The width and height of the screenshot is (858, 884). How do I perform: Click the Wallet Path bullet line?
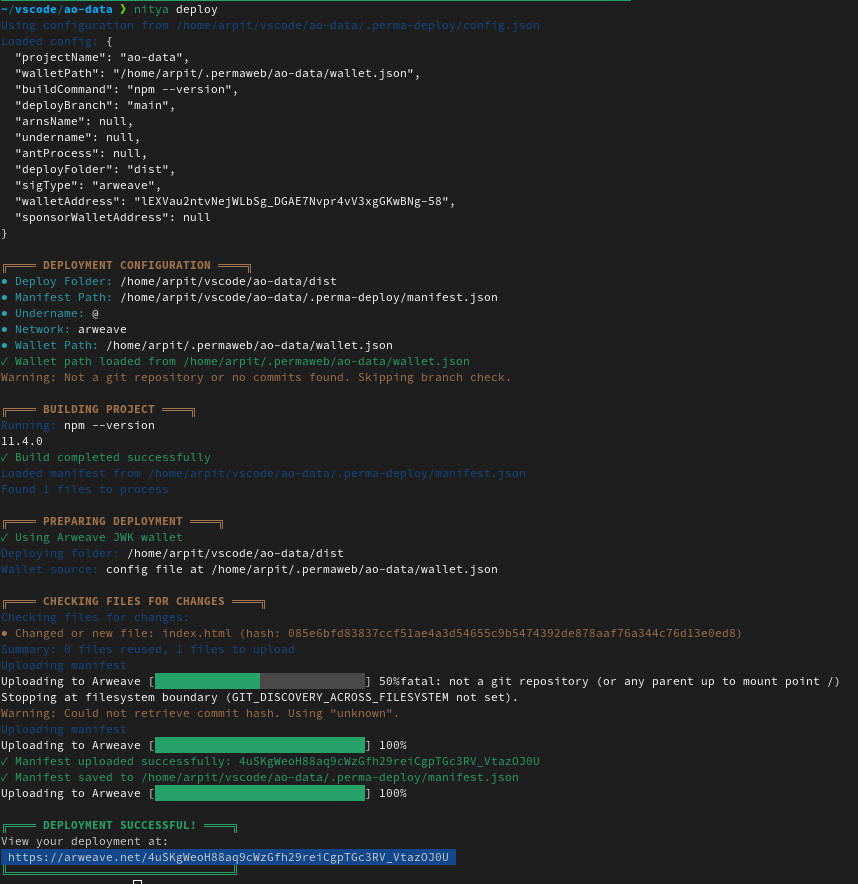point(197,345)
